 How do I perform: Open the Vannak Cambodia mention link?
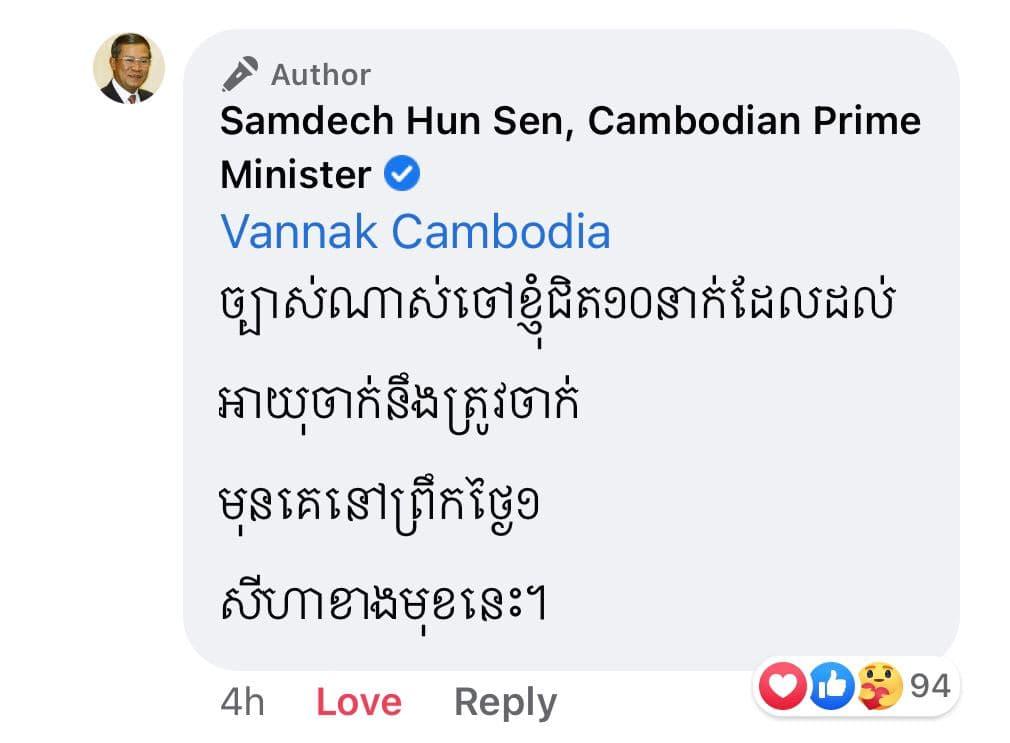click(415, 231)
